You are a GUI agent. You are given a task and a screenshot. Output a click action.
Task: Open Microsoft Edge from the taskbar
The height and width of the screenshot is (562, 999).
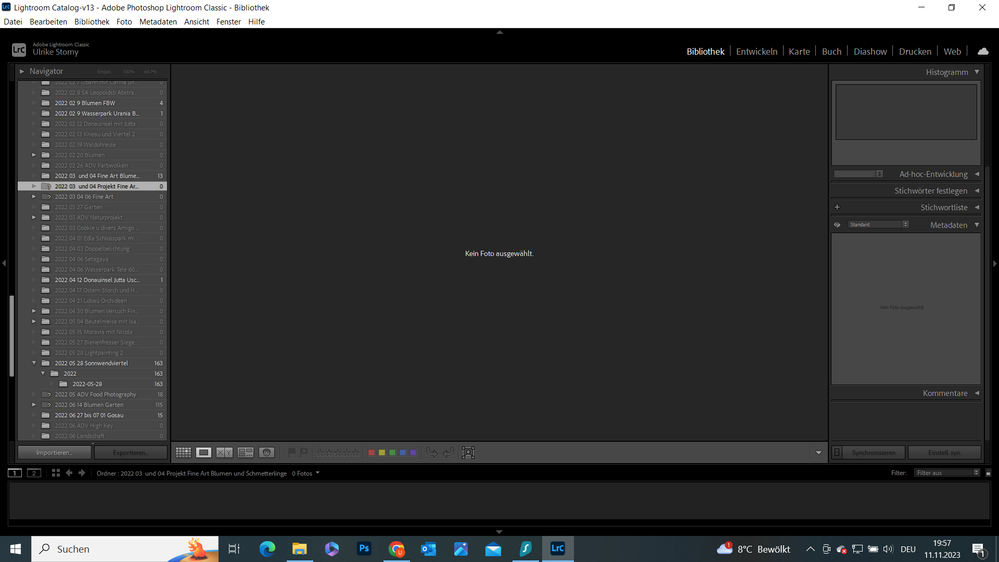[x=267, y=549]
